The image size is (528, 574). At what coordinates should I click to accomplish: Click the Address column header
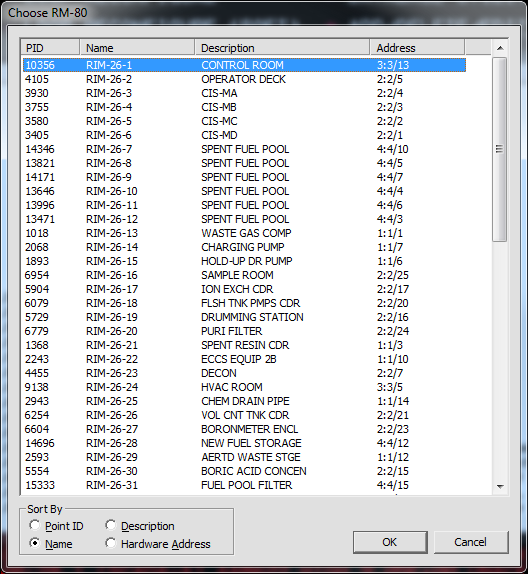(417, 48)
